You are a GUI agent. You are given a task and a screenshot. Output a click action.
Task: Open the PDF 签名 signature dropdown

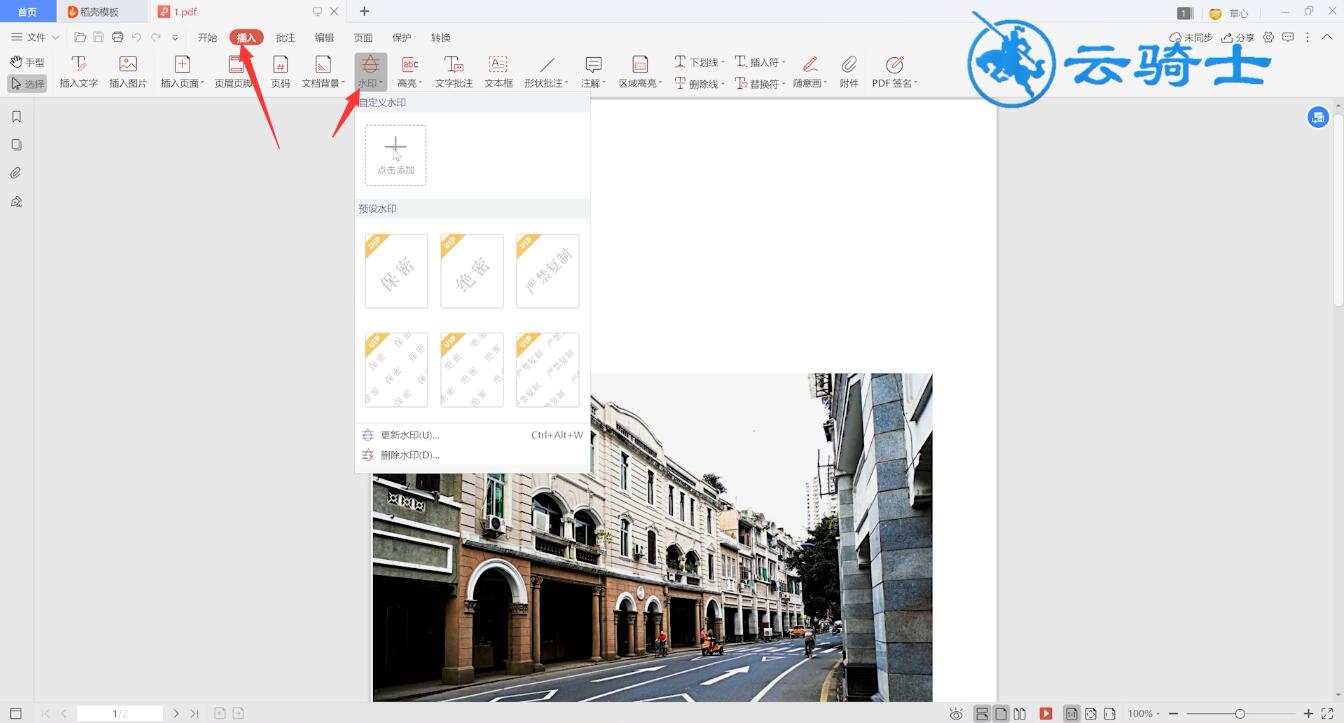(894, 72)
